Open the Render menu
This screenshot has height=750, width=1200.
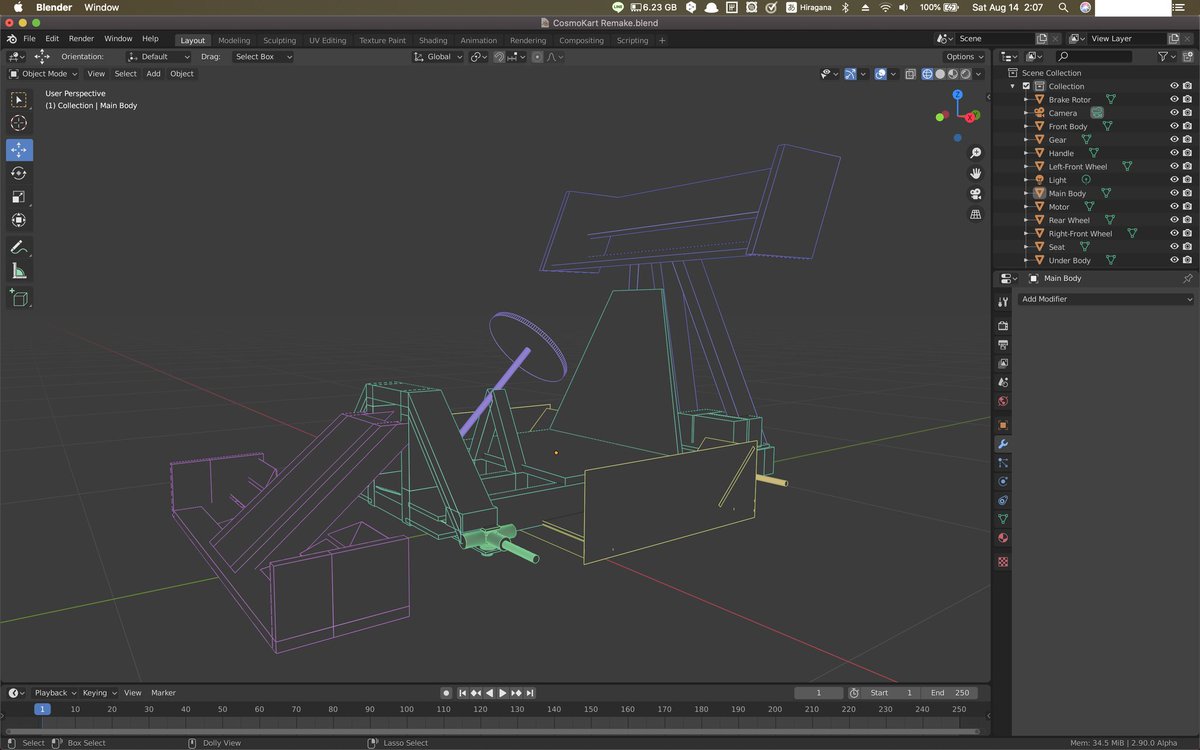click(81, 39)
